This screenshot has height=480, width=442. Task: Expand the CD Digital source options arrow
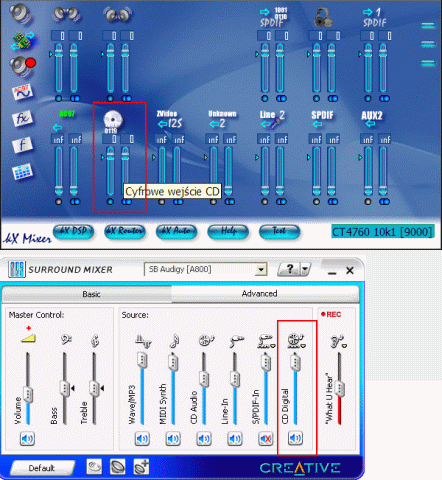[304, 346]
